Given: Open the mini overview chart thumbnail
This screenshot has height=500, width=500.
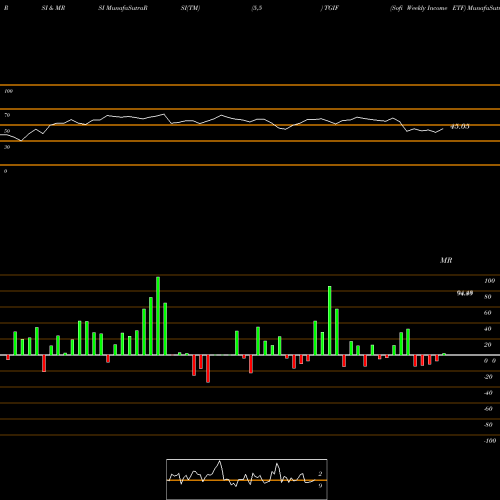Looking at the screenshot, I should (x=247, y=479).
